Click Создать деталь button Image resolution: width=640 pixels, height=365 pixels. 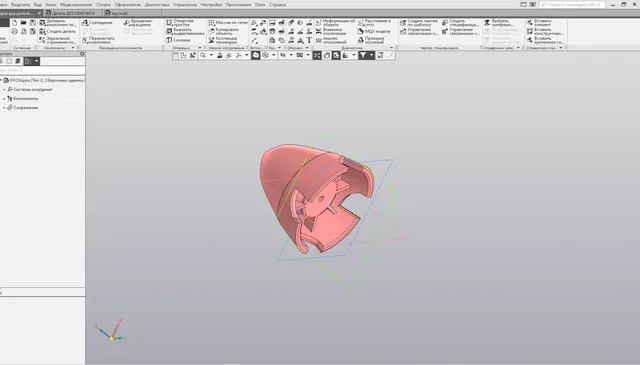[x=58, y=31]
